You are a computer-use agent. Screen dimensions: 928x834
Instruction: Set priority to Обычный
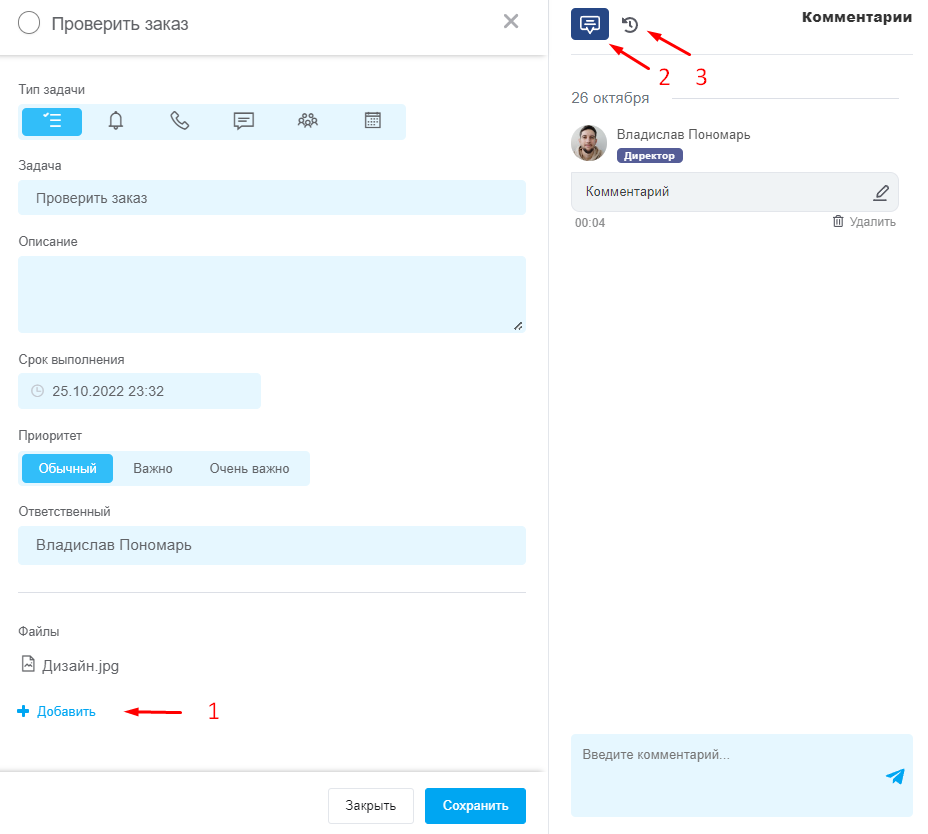(67, 468)
